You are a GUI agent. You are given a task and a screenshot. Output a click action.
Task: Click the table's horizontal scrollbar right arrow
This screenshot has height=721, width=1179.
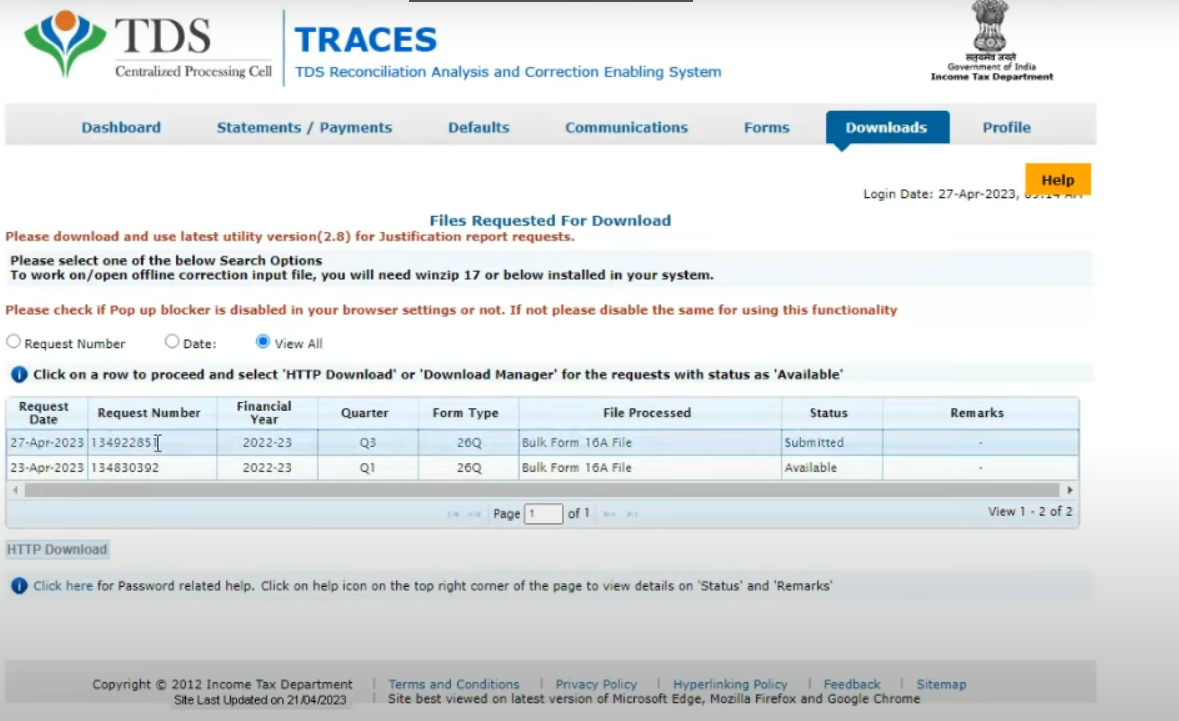click(x=1070, y=491)
